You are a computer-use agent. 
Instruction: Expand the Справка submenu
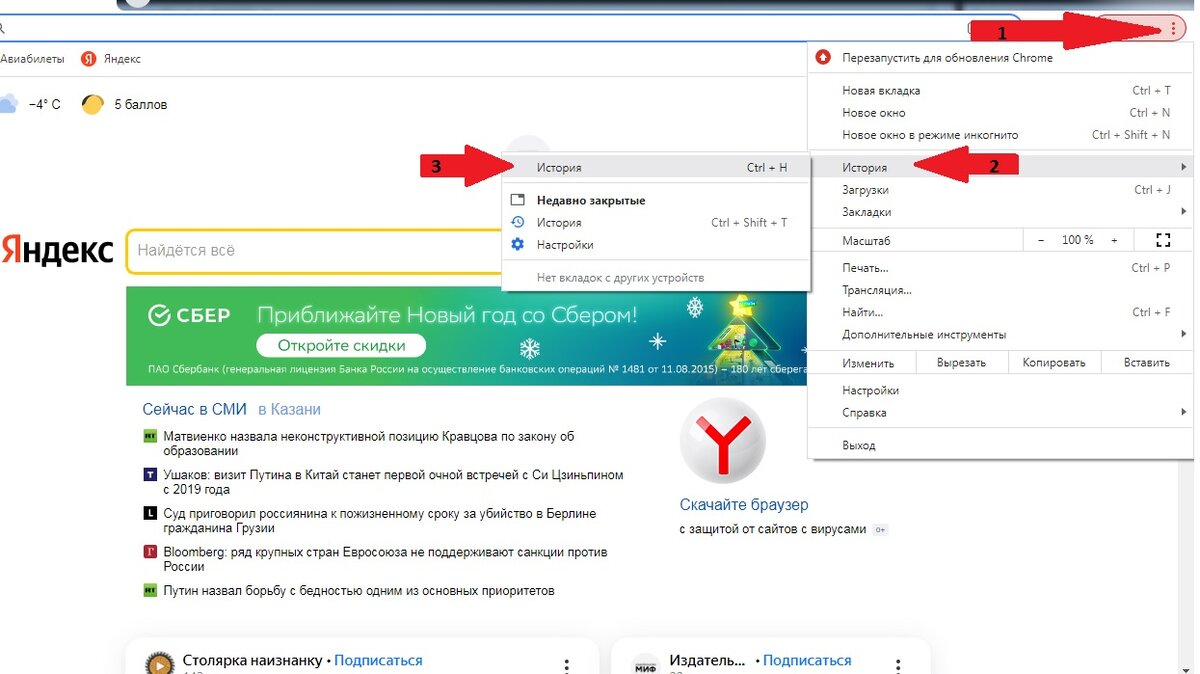(1184, 412)
